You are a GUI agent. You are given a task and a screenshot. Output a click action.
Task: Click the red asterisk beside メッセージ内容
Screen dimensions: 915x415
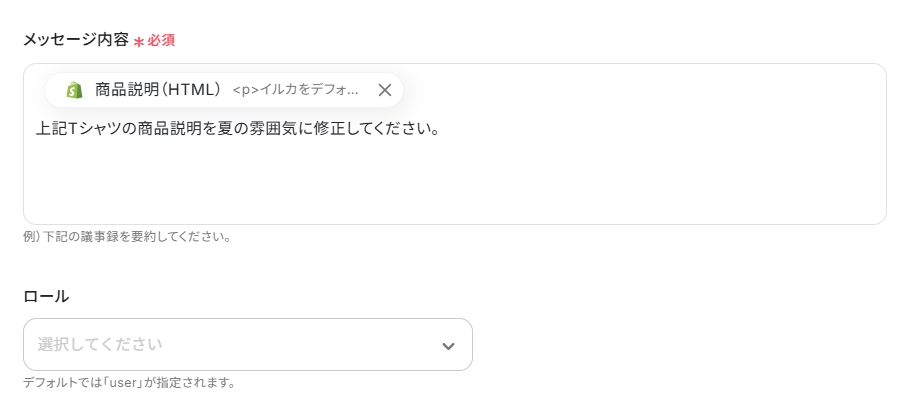[139, 42]
